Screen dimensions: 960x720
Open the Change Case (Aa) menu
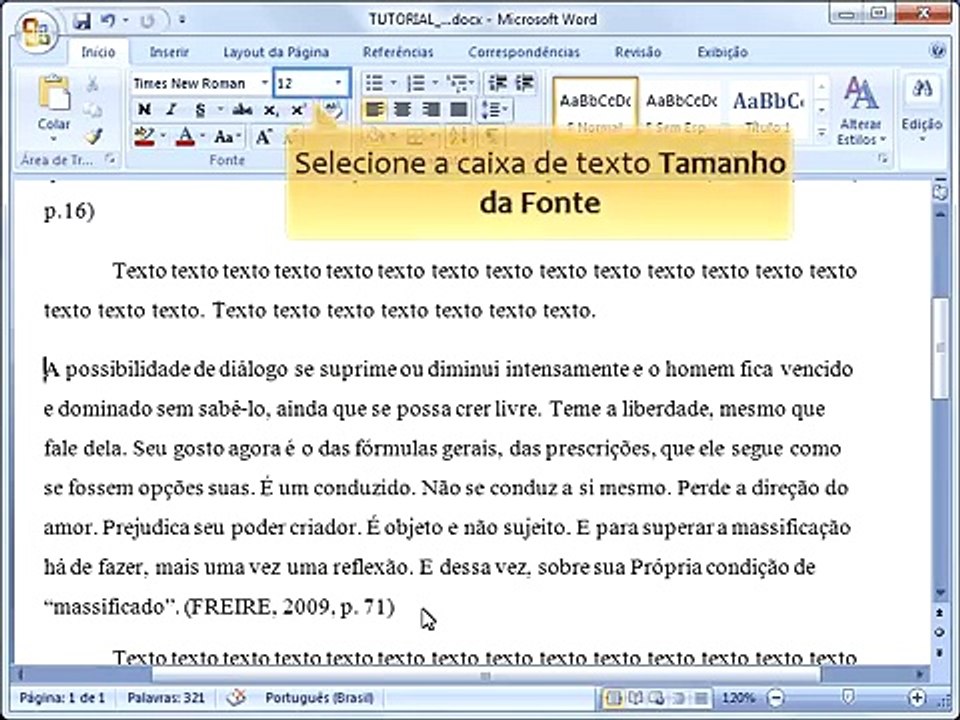[x=227, y=137]
